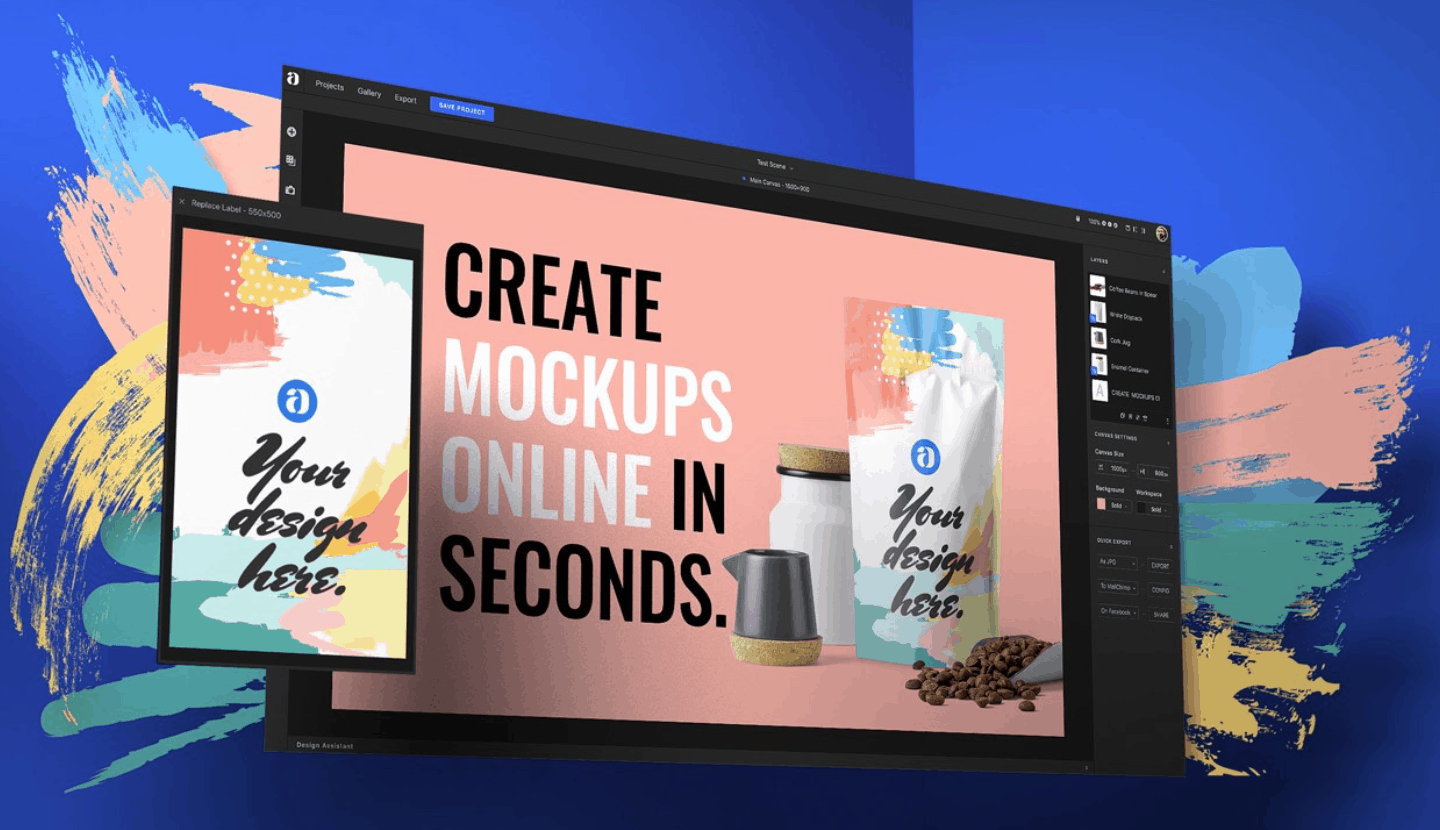Close the Replace Label panel

181,202
